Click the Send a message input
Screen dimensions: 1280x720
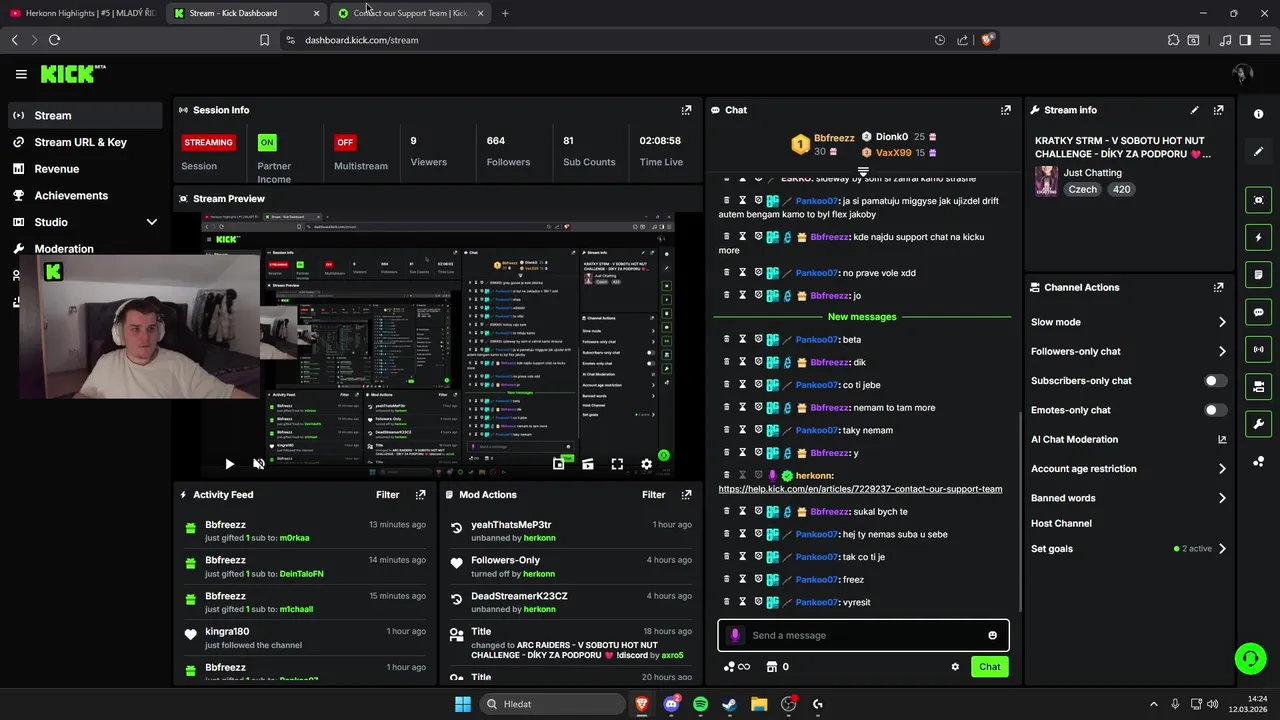pyautogui.click(x=863, y=635)
